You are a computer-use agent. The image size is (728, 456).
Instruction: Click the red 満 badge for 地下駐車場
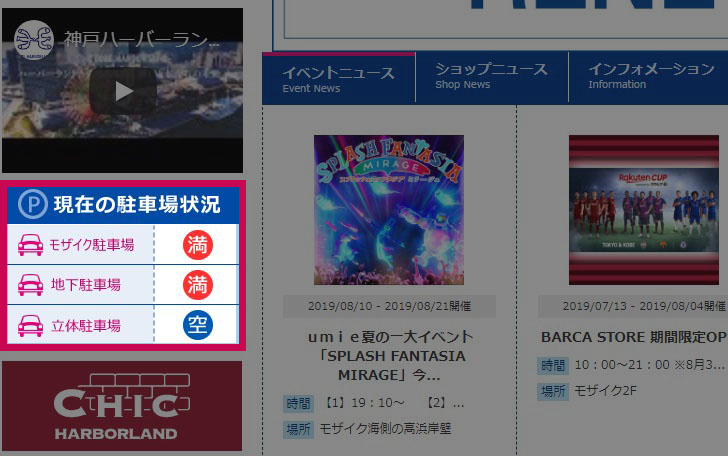click(198, 285)
